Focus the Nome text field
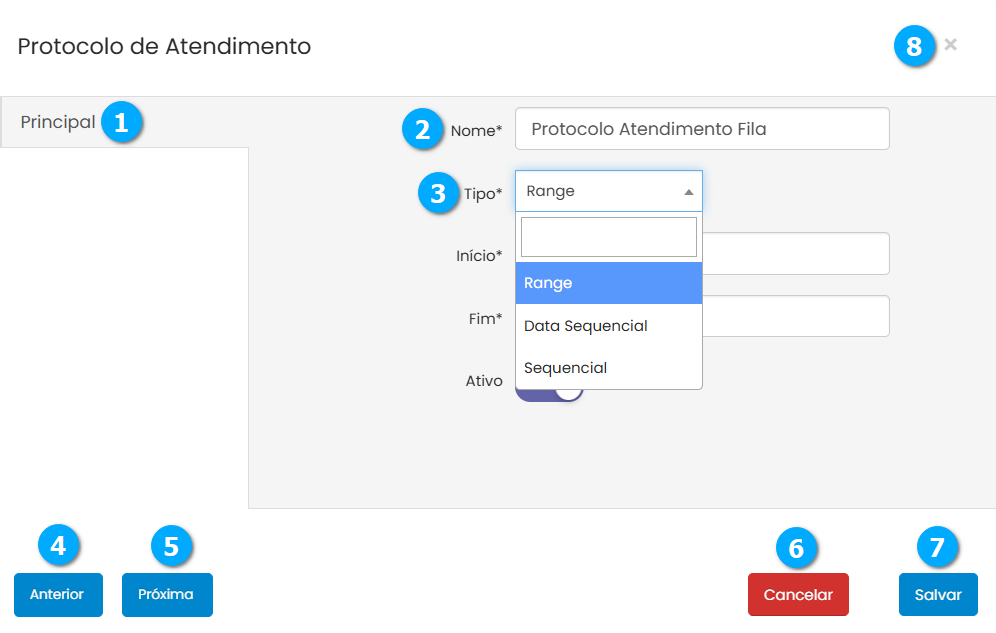Viewport: 996px width, 633px height. pyautogui.click(x=701, y=129)
